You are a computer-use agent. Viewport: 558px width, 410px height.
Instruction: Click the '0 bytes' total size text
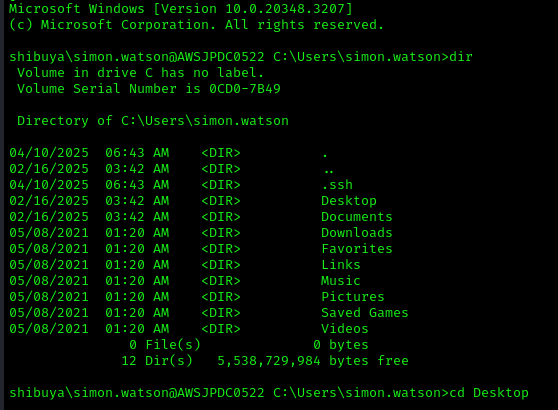[341, 345]
